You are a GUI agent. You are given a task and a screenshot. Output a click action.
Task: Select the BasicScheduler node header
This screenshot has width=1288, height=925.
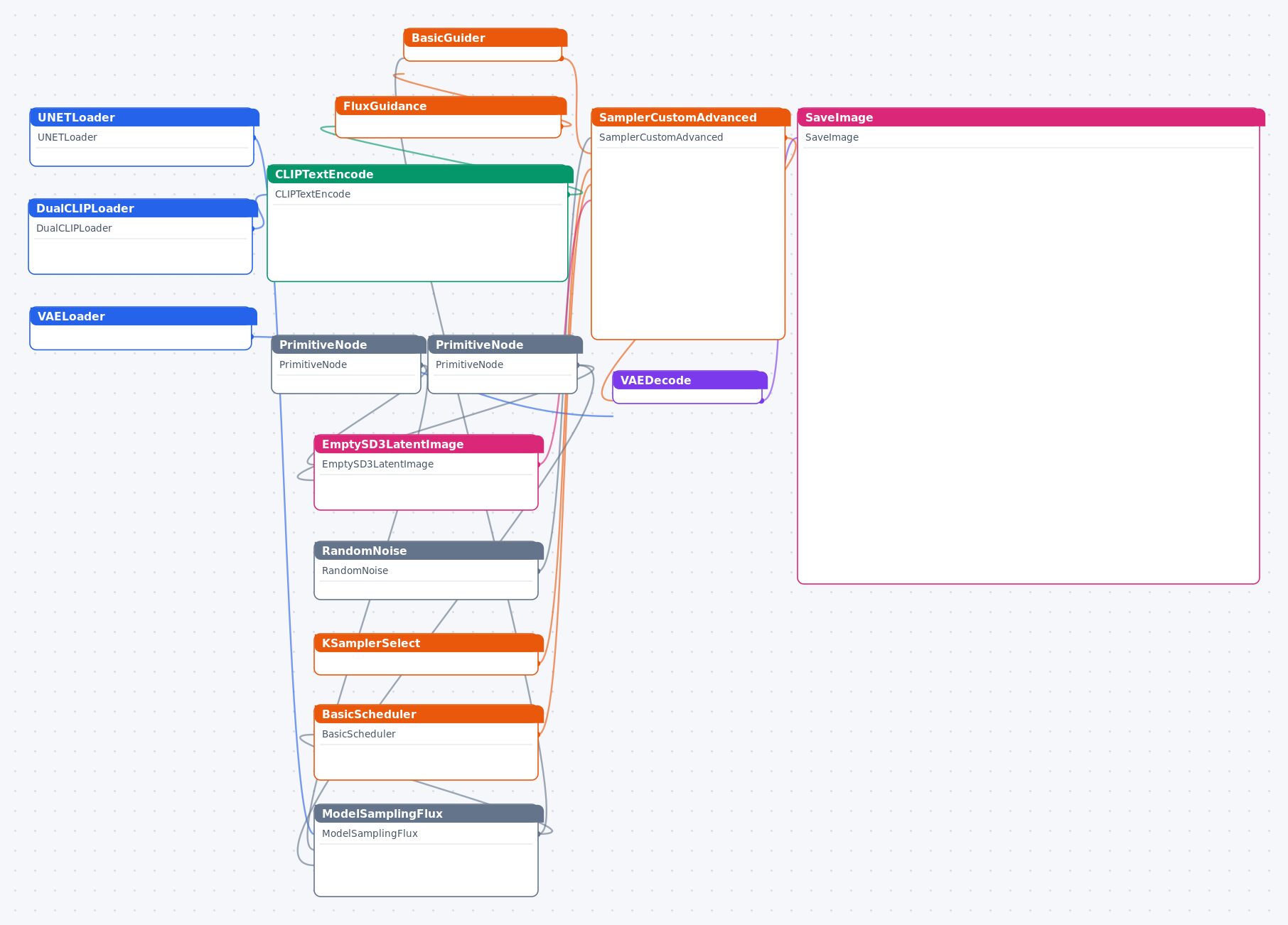pos(429,714)
